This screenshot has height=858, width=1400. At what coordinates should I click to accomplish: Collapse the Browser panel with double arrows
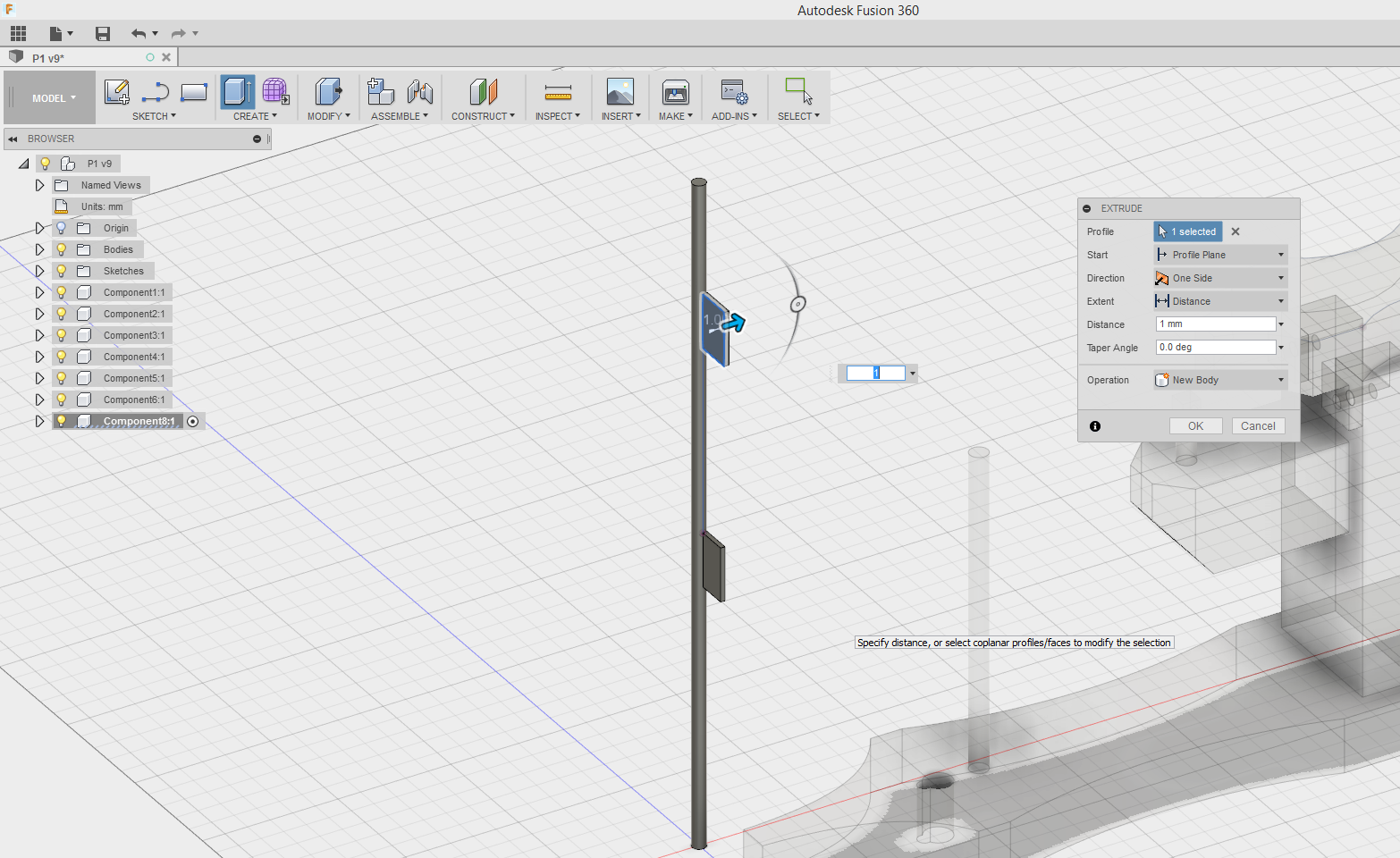click(x=13, y=139)
